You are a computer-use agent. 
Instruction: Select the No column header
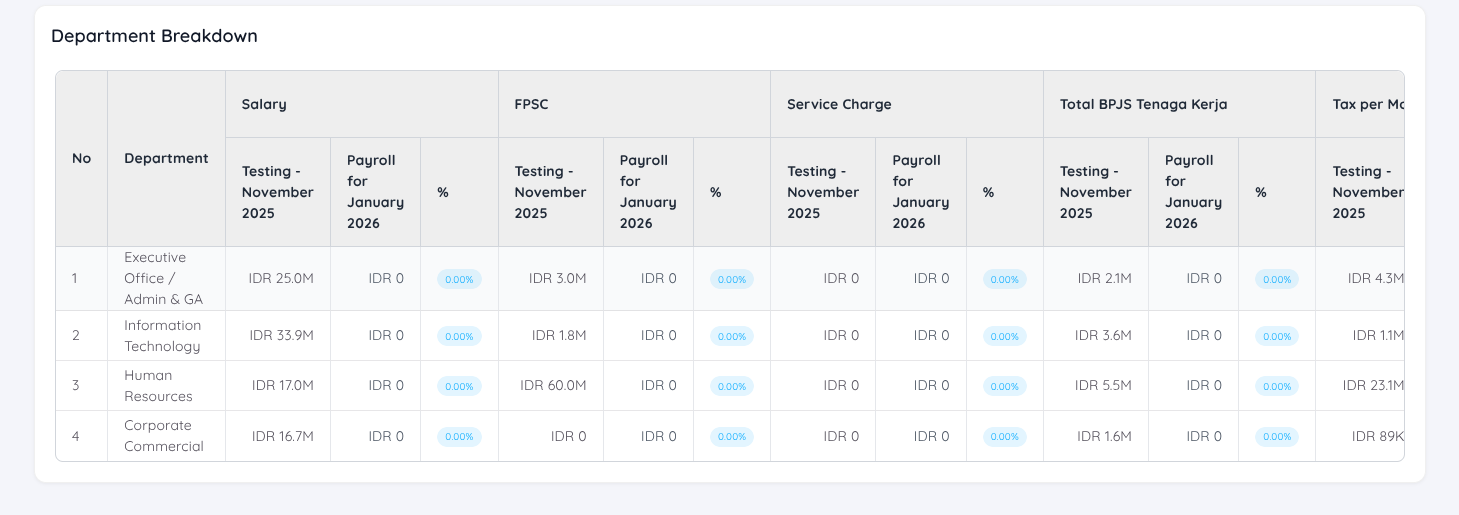tap(81, 158)
